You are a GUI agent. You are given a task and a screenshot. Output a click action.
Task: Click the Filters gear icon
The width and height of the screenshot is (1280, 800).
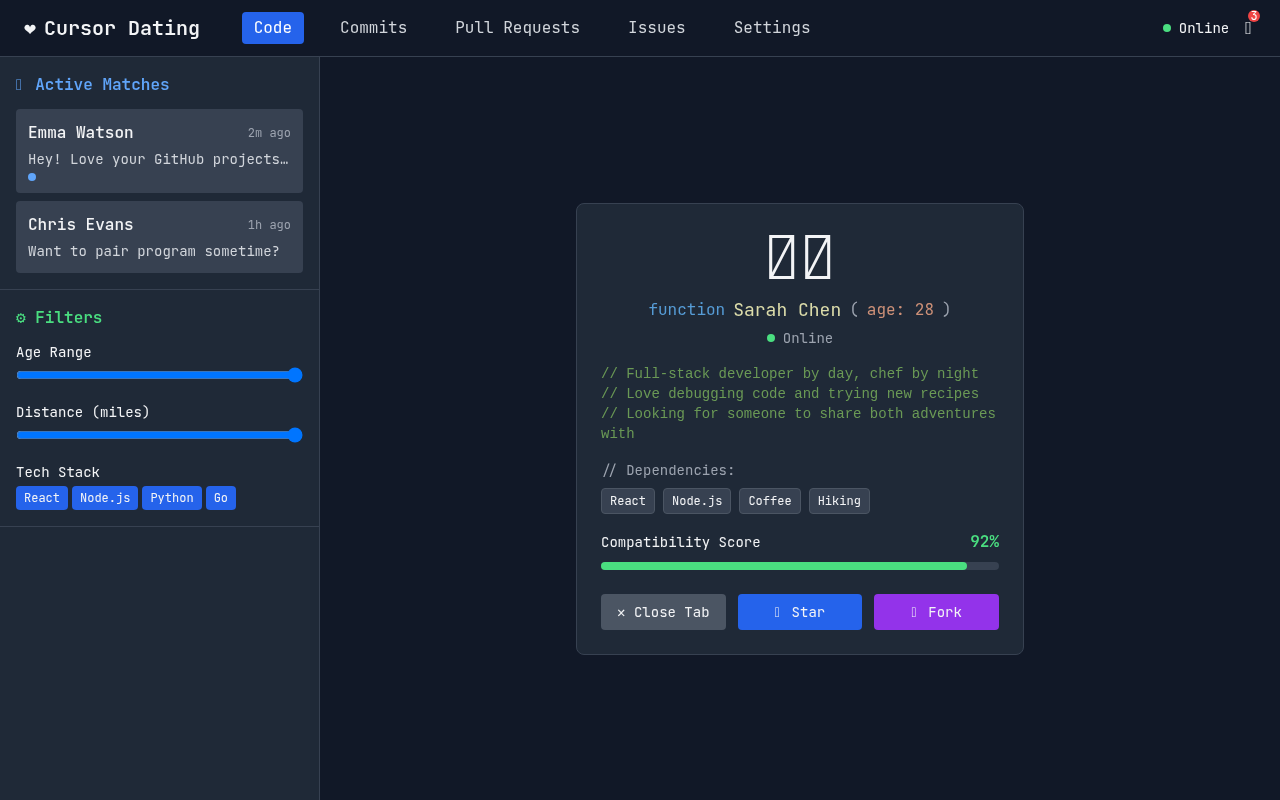coord(21,318)
